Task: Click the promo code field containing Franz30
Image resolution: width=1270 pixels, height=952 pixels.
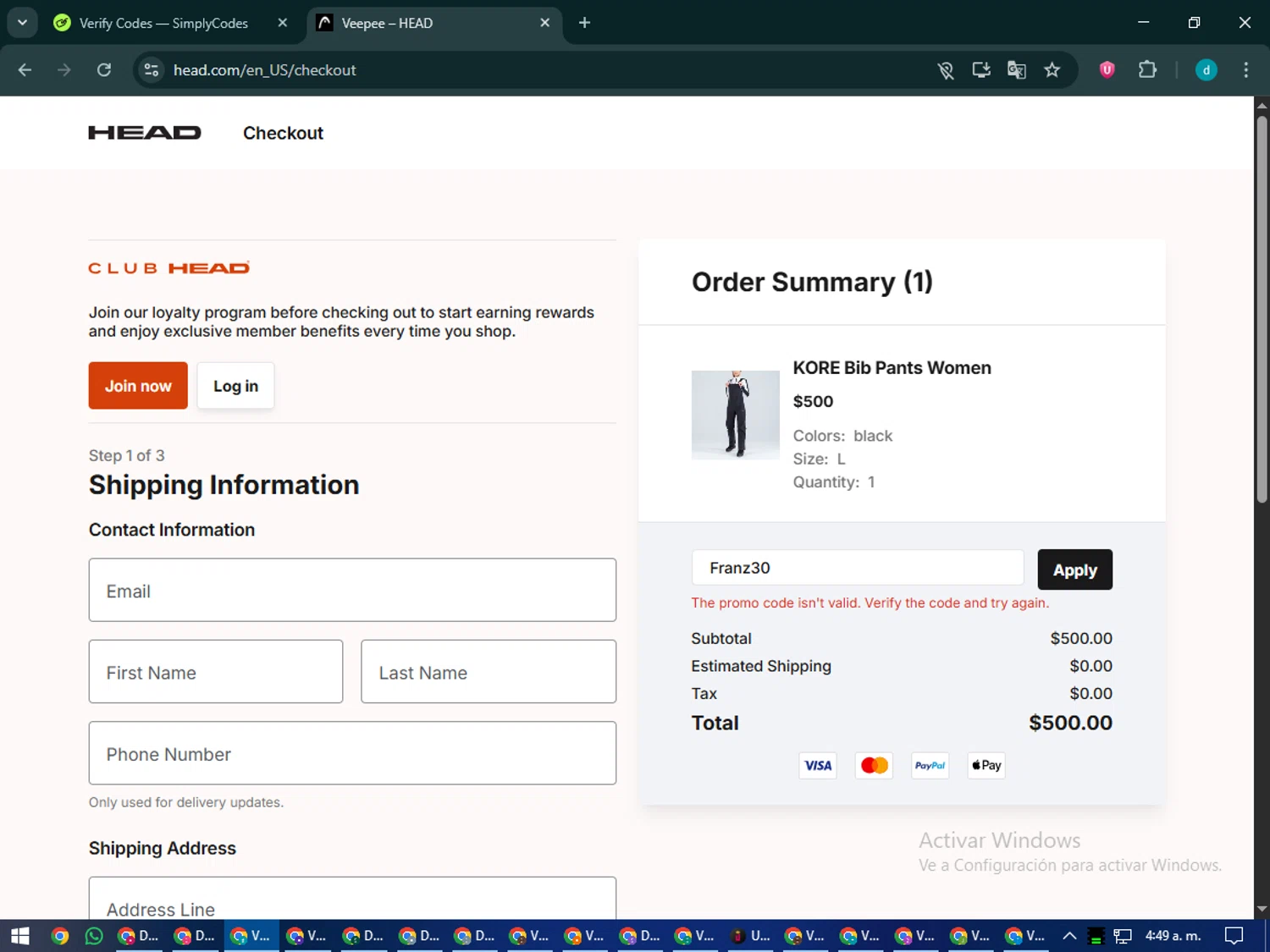Action: click(857, 568)
